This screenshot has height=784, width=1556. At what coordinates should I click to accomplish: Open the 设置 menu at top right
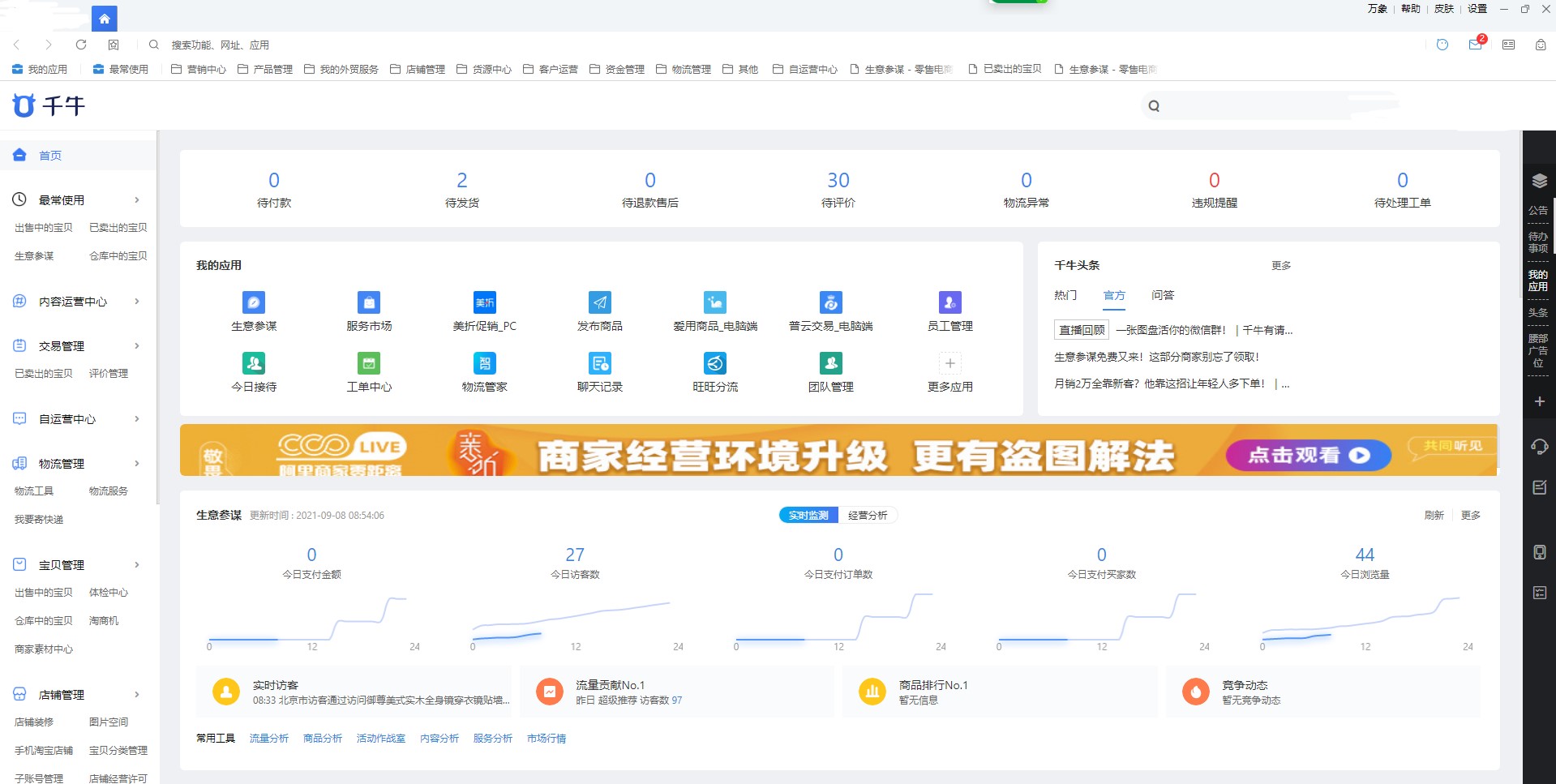(1476, 9)
